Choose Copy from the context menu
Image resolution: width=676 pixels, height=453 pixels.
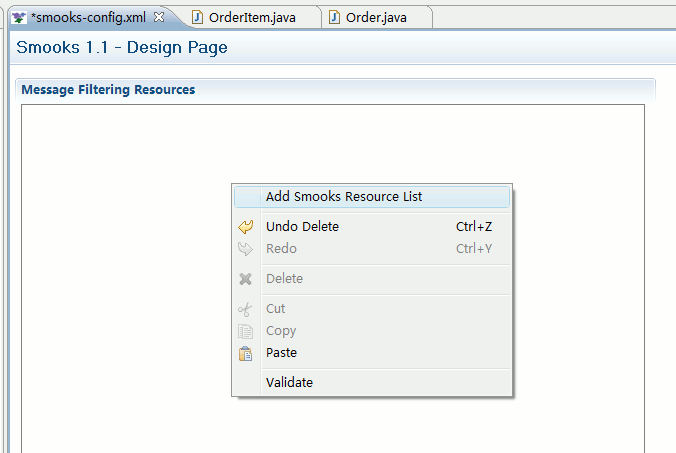[372, 331]
